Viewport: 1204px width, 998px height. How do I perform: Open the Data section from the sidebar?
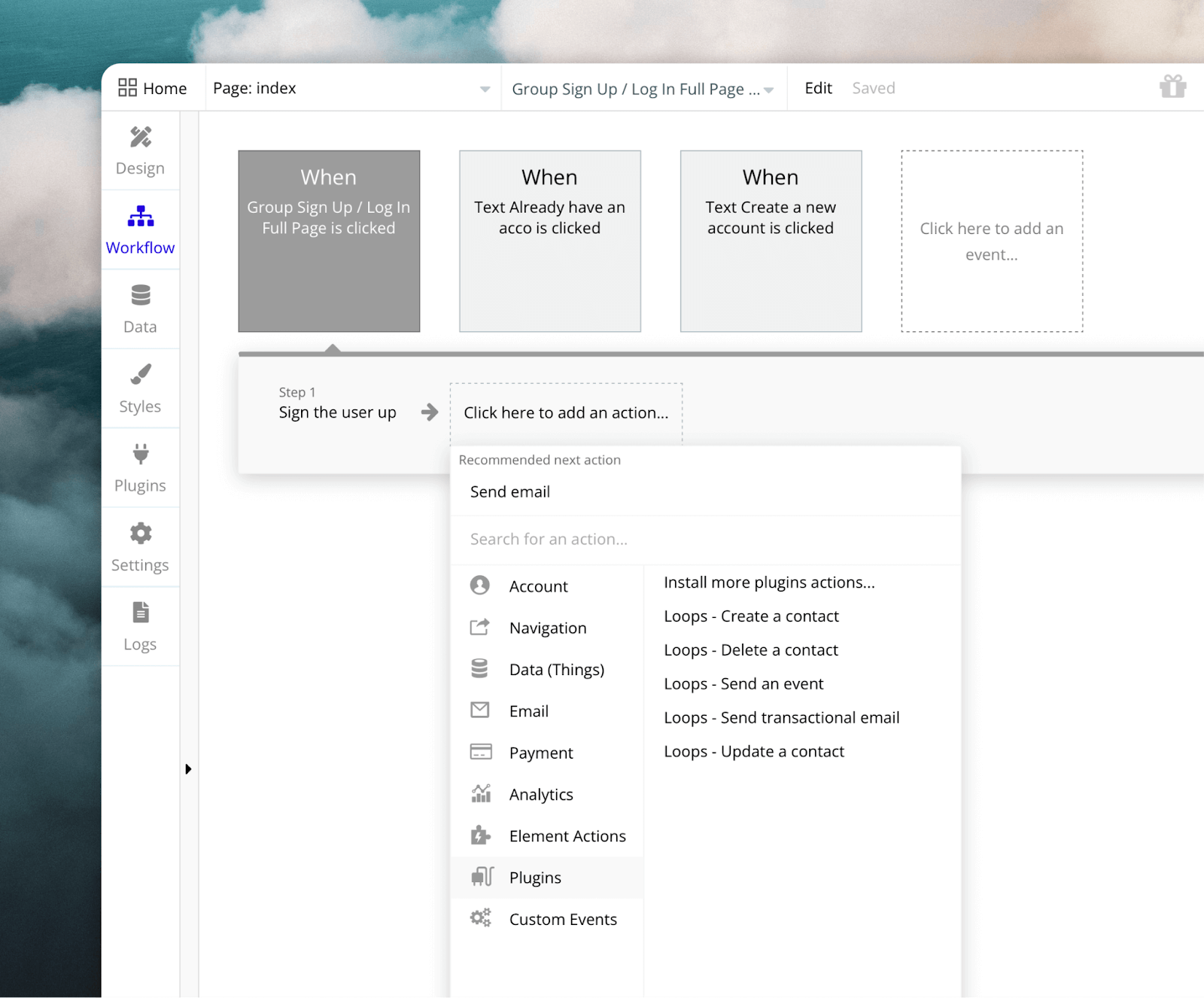(140, 309)
